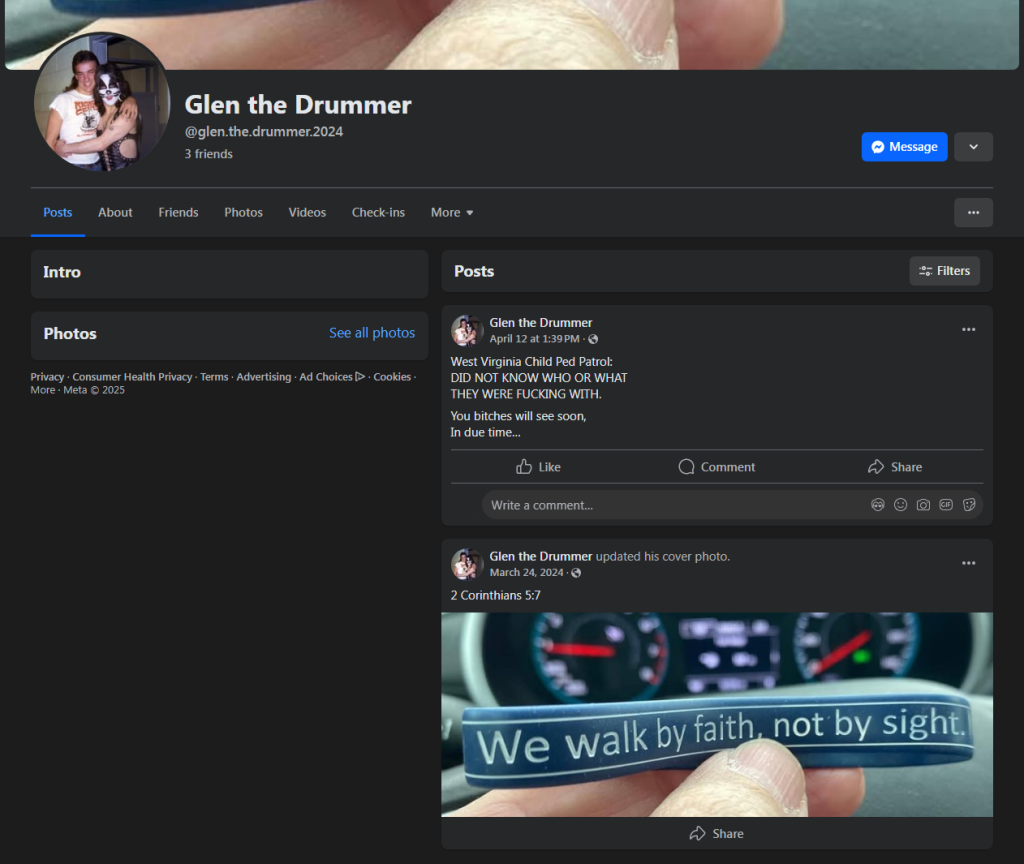Expand the chevron dropdown beside Message
1024x864 pixels.
tap(973, 147)
